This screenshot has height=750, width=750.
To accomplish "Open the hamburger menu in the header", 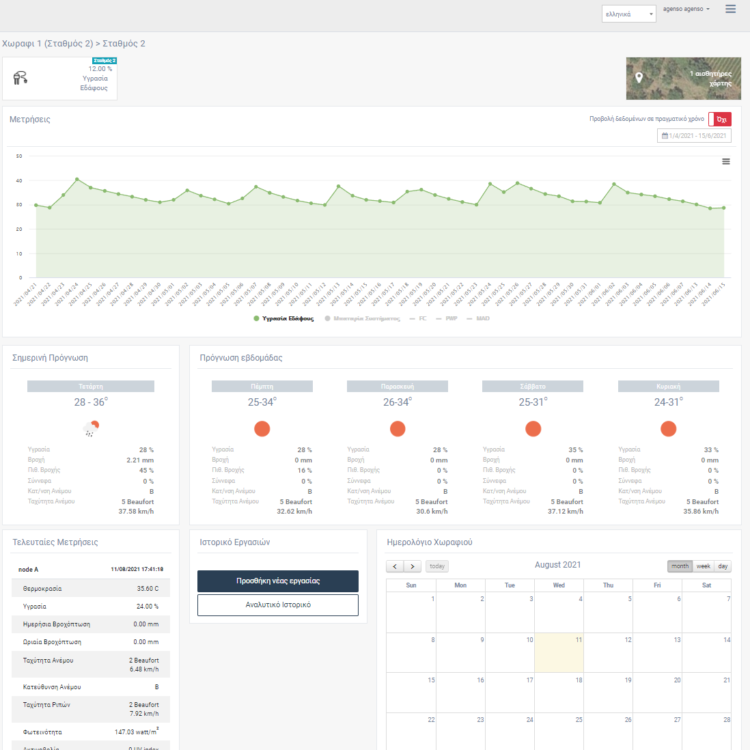I will pyautogui.click(x=731, y=9).
